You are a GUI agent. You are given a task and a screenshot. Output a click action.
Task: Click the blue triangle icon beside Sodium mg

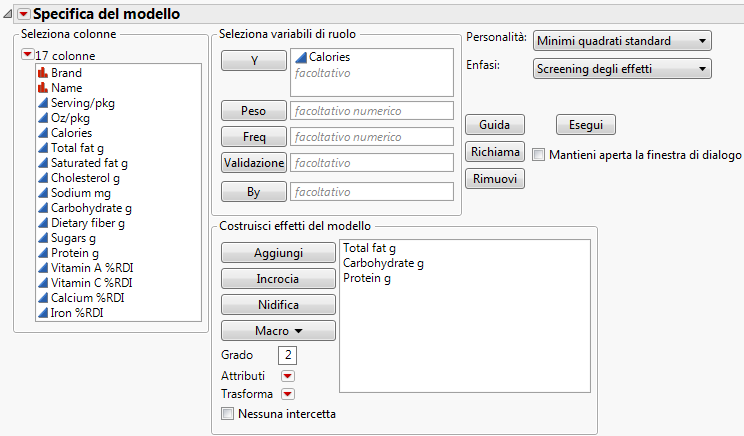pos(42,193)
